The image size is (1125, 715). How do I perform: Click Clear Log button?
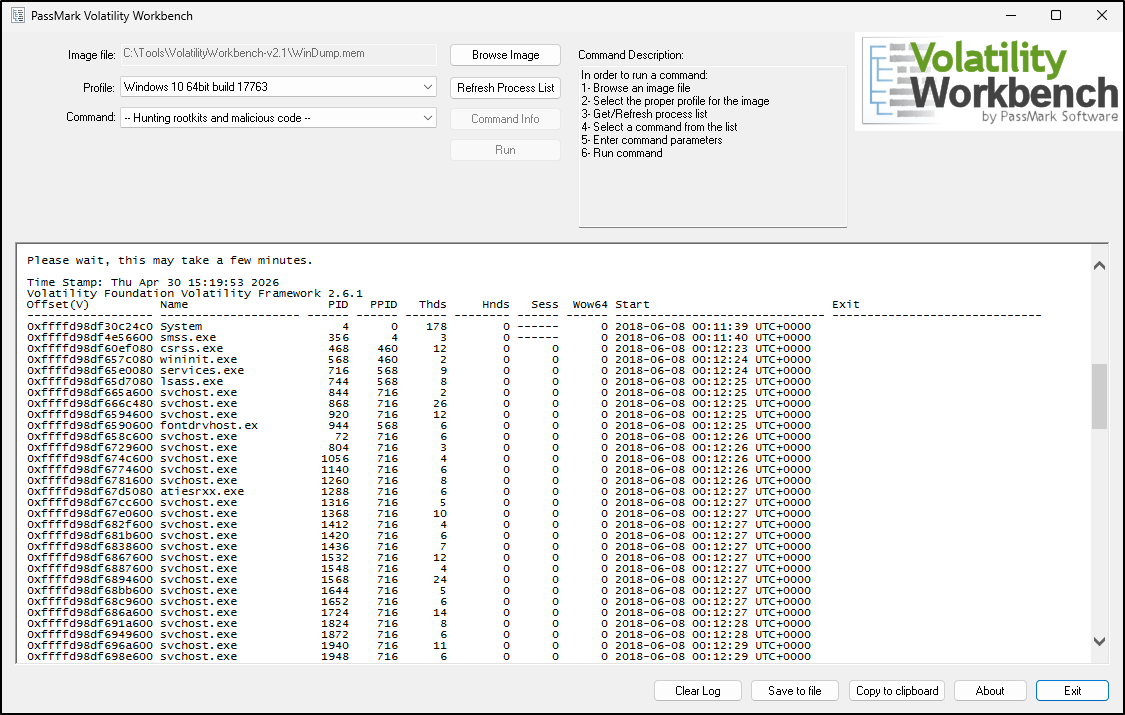point(697,691)
